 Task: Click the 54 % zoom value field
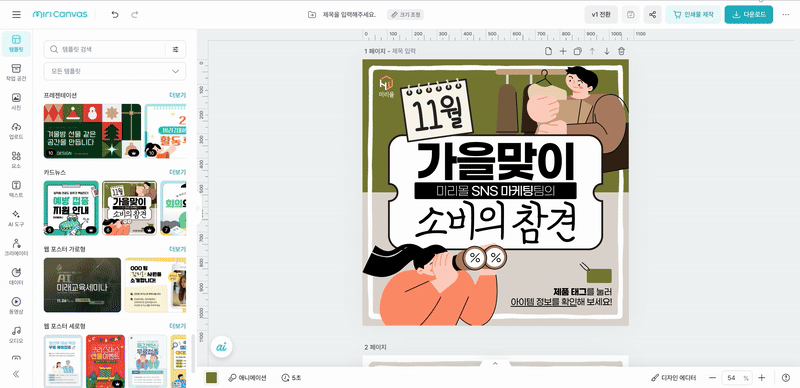(737, 378)
